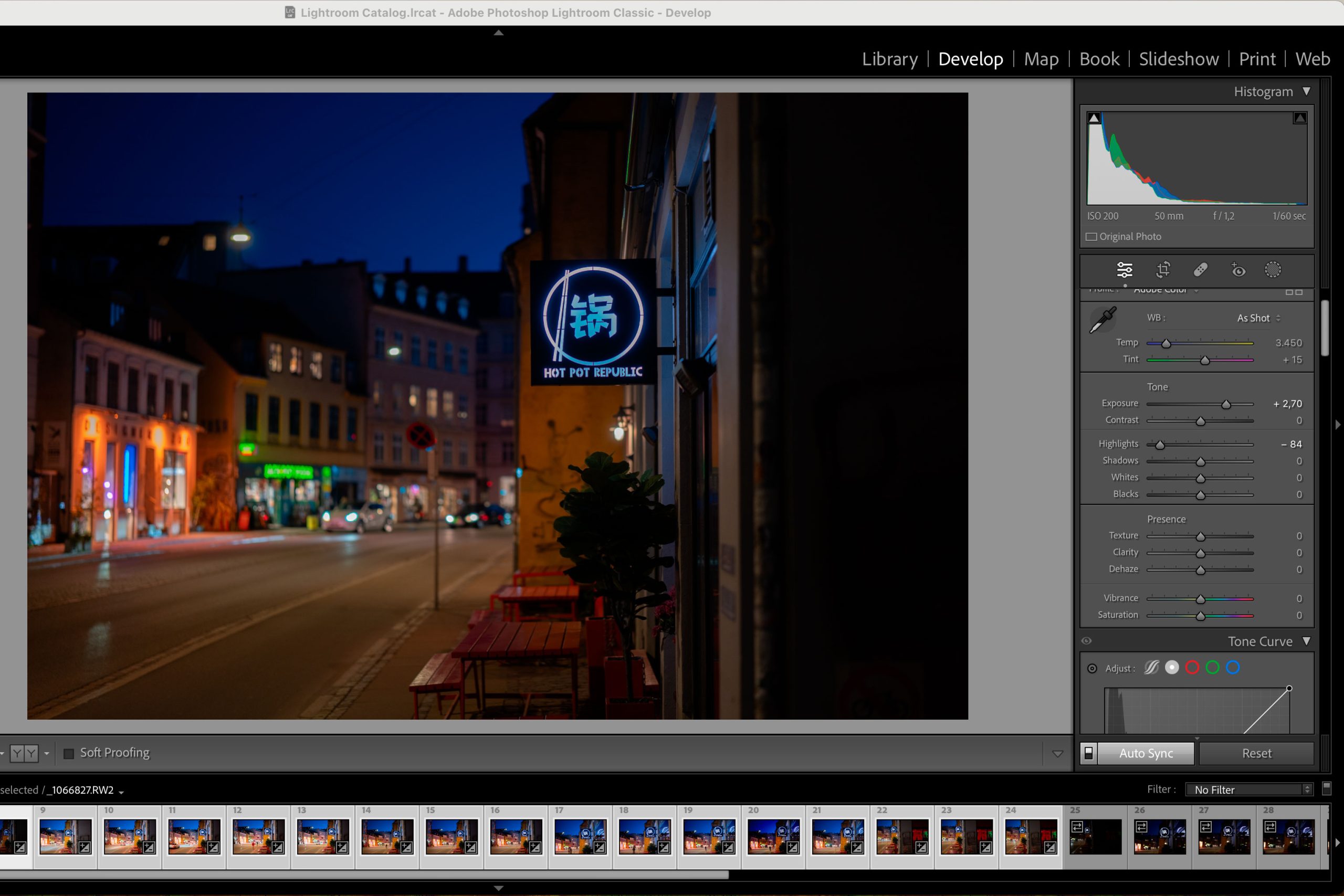Image resolution: width=1344 pixels, height=896 pixels.
Task: Collapse the Tone Curve panel triangle
Action: point(1306,641)
